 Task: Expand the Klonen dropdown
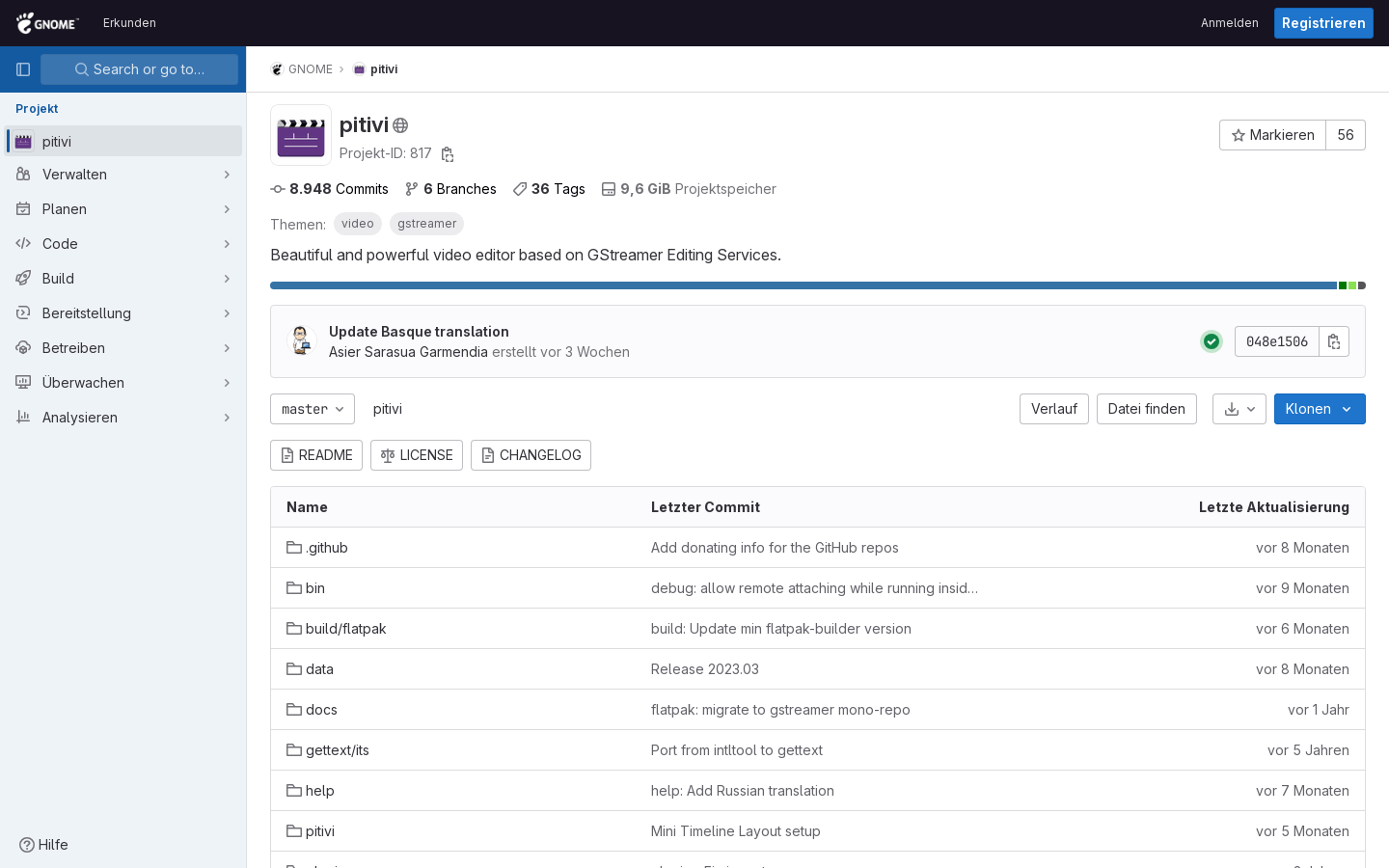(x=1319, y=409)
